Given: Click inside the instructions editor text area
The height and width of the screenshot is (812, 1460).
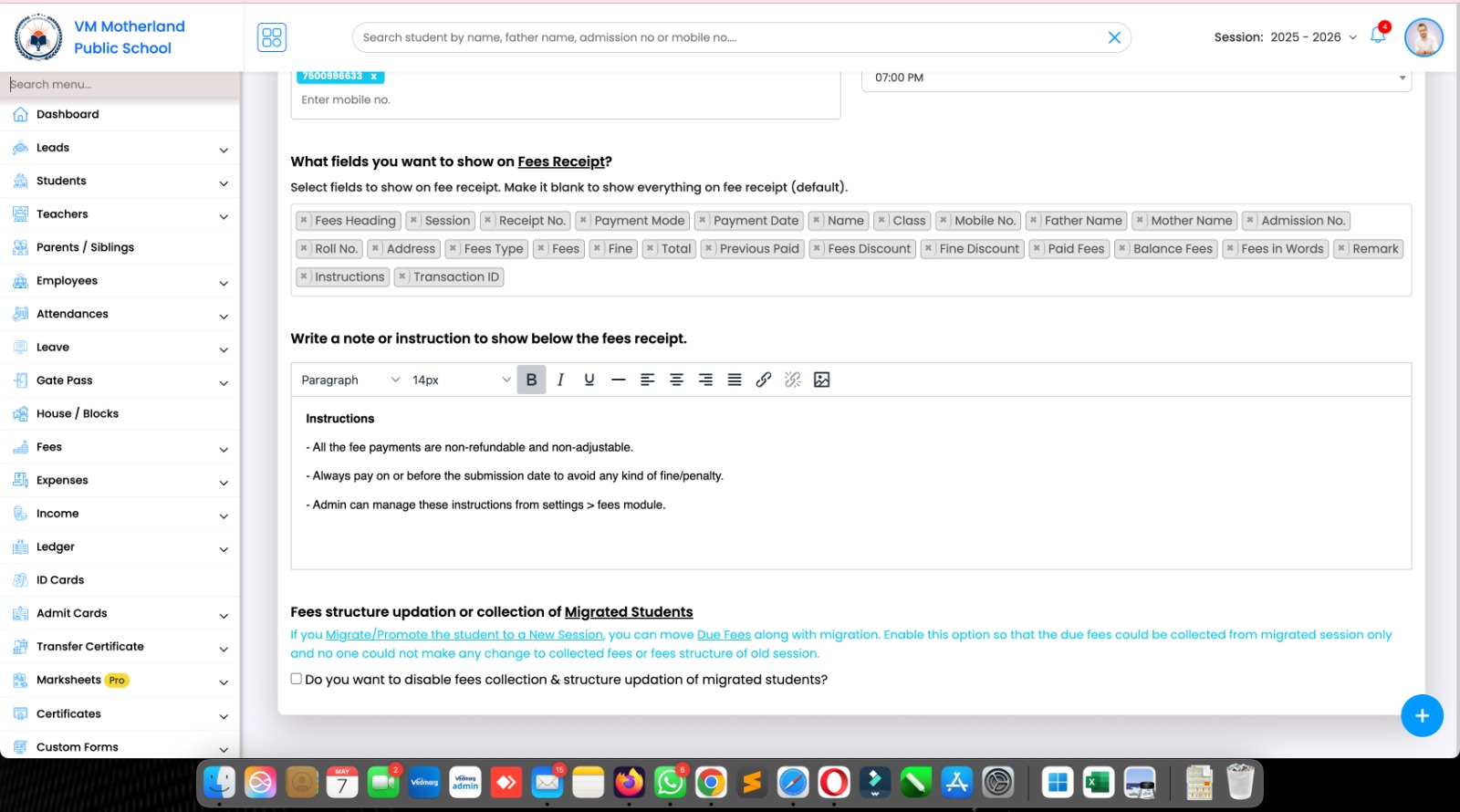Looking at the screenshot, I should pos(850,483).
